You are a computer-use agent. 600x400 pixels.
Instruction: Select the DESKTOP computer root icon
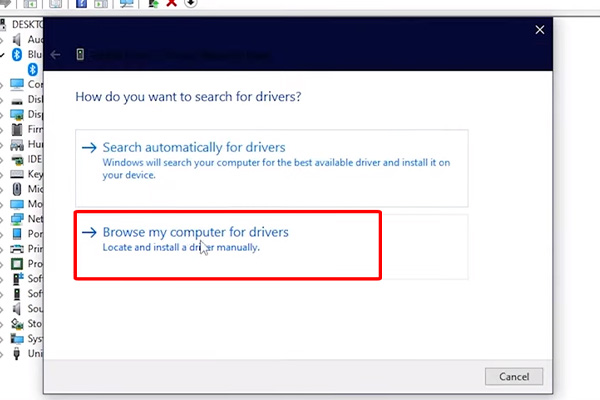click(x=2, y=24)
